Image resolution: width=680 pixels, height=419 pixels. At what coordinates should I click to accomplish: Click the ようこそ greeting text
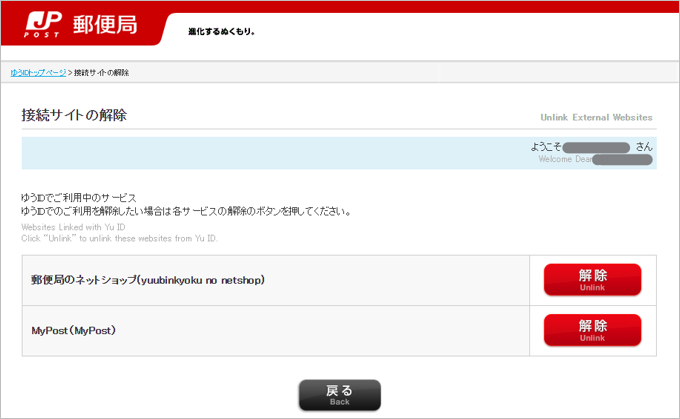point(546,146)
